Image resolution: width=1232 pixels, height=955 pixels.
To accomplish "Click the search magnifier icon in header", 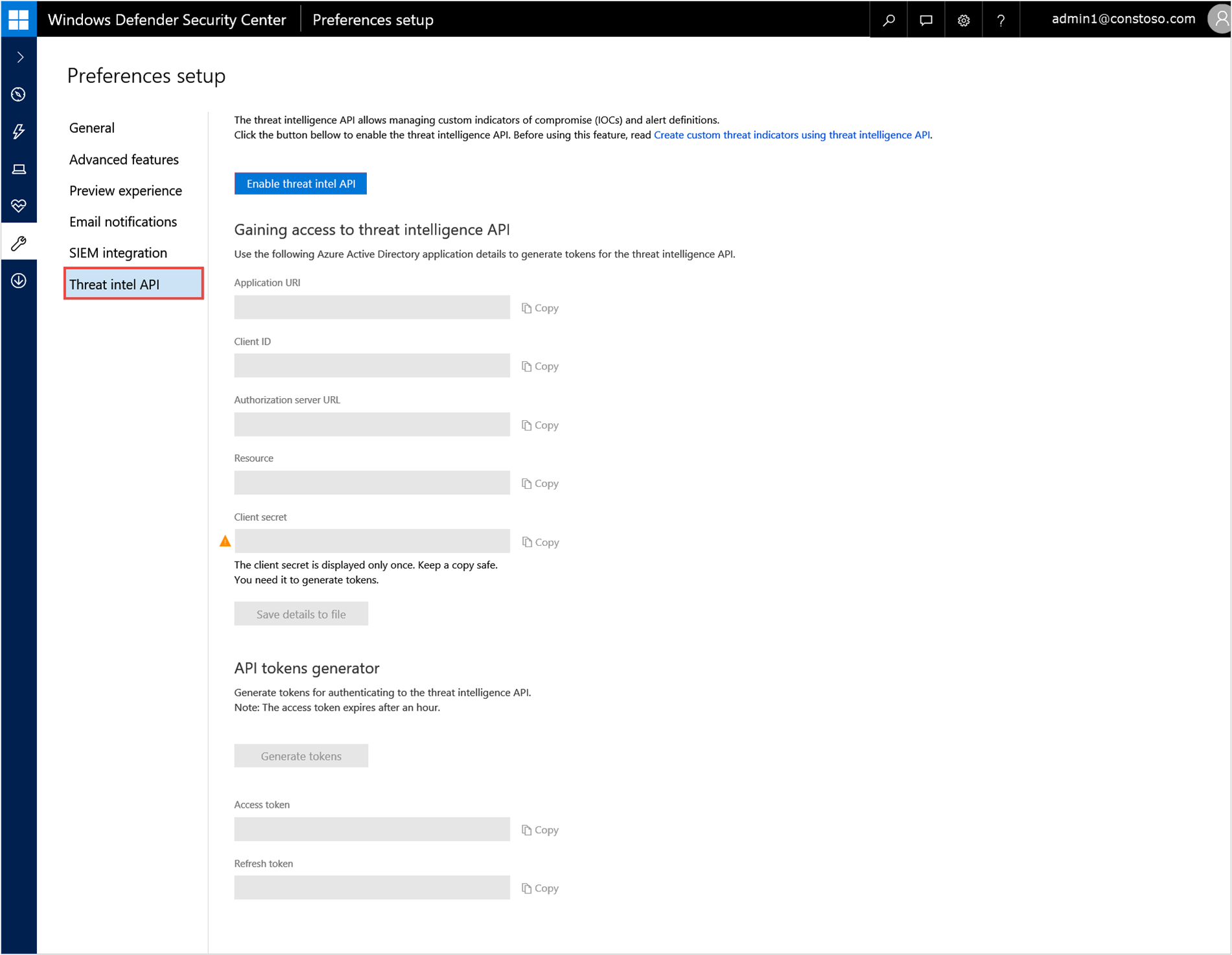I will click(889, 20).
